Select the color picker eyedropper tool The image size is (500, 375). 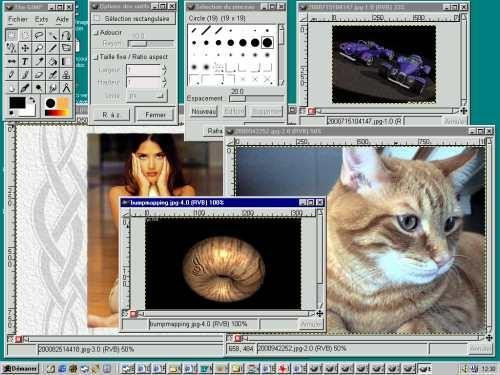click(39, 62)
